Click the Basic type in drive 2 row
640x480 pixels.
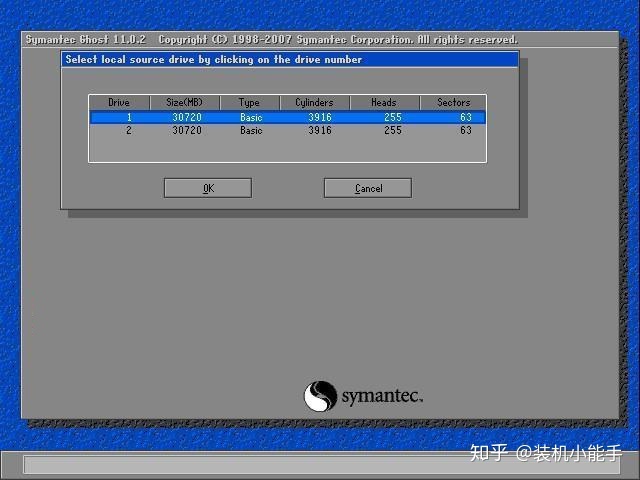(251, 130)
